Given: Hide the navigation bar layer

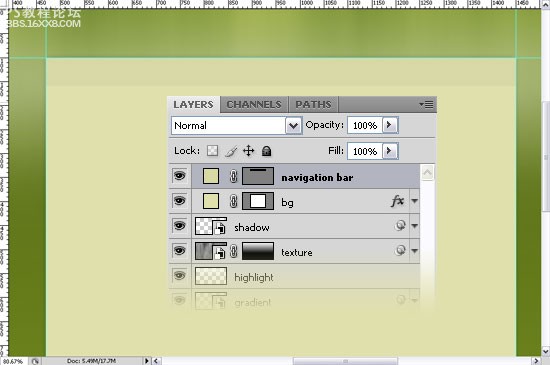Looking at the screenshot, I should (x=180, y=176).
